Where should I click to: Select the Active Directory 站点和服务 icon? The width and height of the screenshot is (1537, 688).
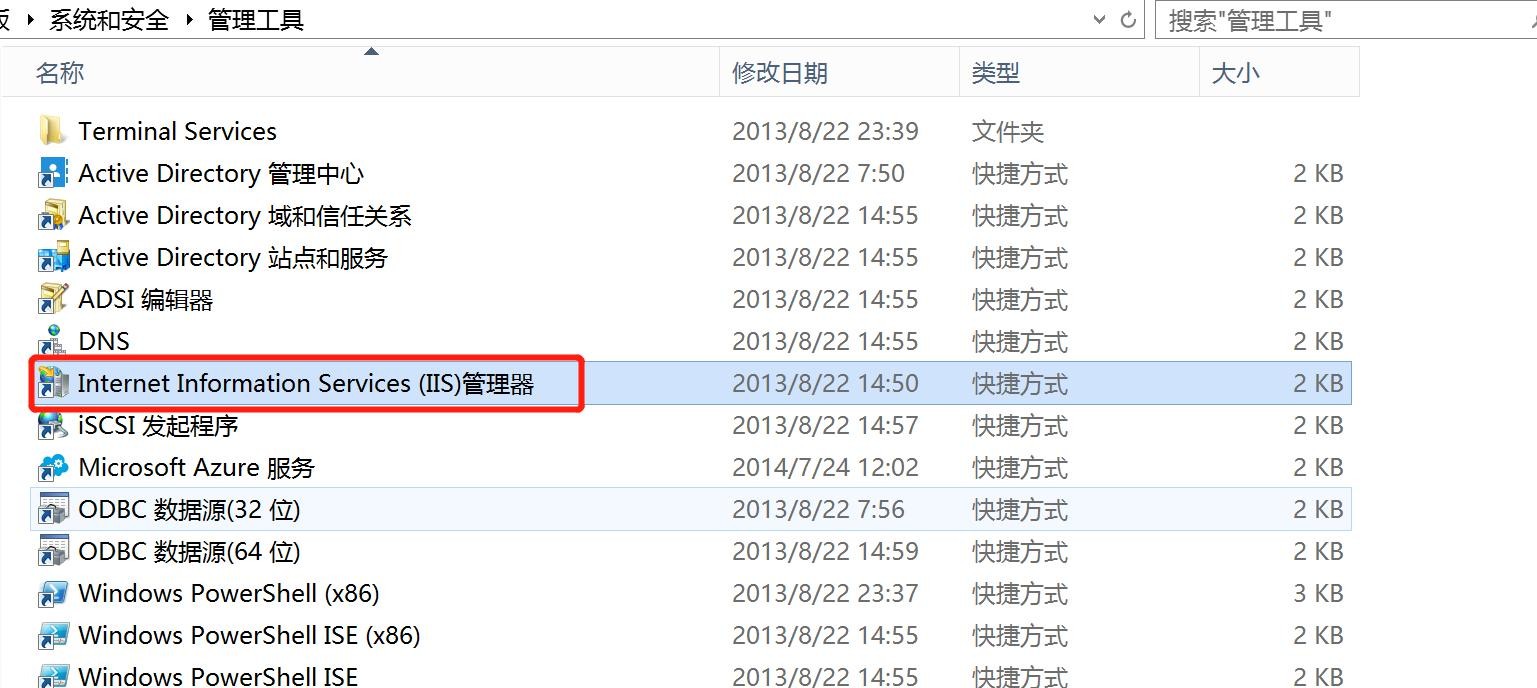[x=52, y=257]
